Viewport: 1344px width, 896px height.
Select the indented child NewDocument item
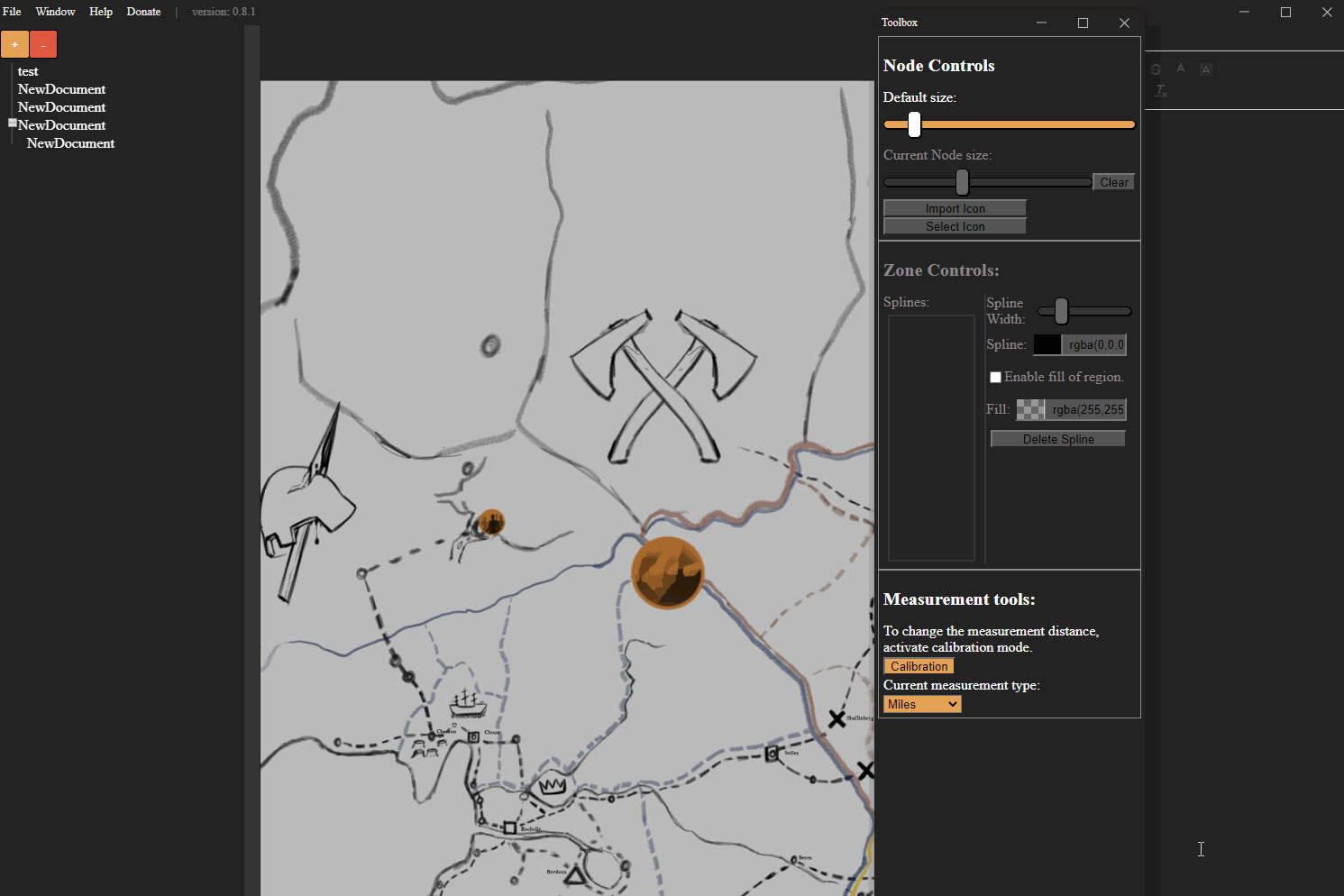(x=70, y=143)
